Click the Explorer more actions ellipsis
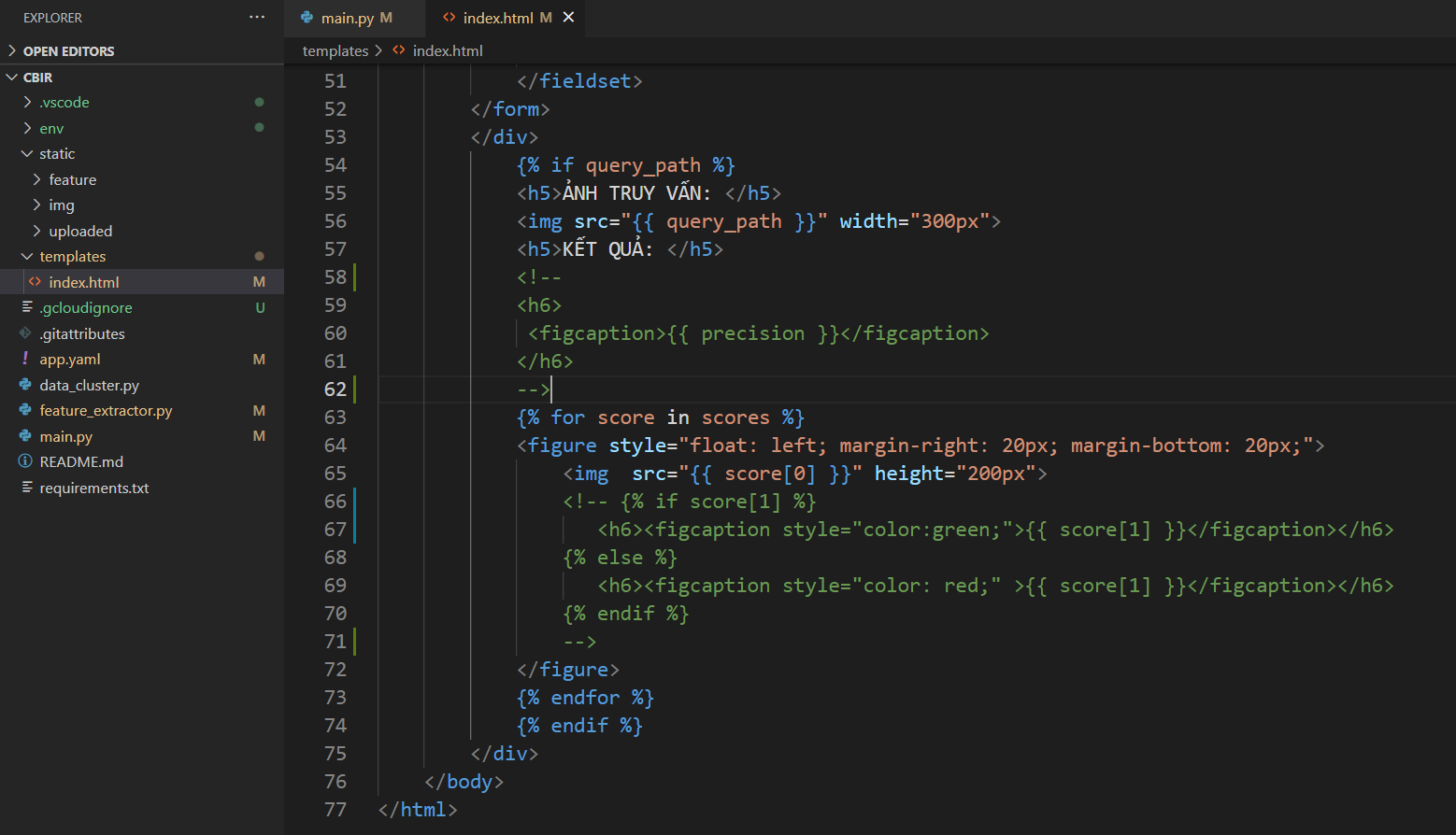 pyautogui.click(x=257, y=18)
